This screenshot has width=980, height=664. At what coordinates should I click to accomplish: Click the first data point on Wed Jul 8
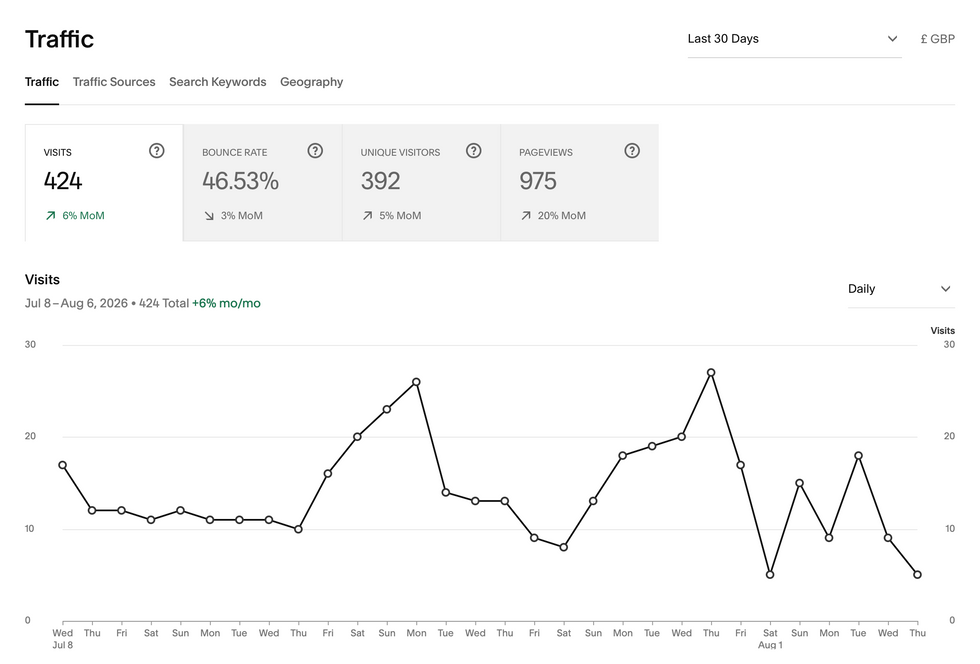pyautogui.click(x=62, y=465)
